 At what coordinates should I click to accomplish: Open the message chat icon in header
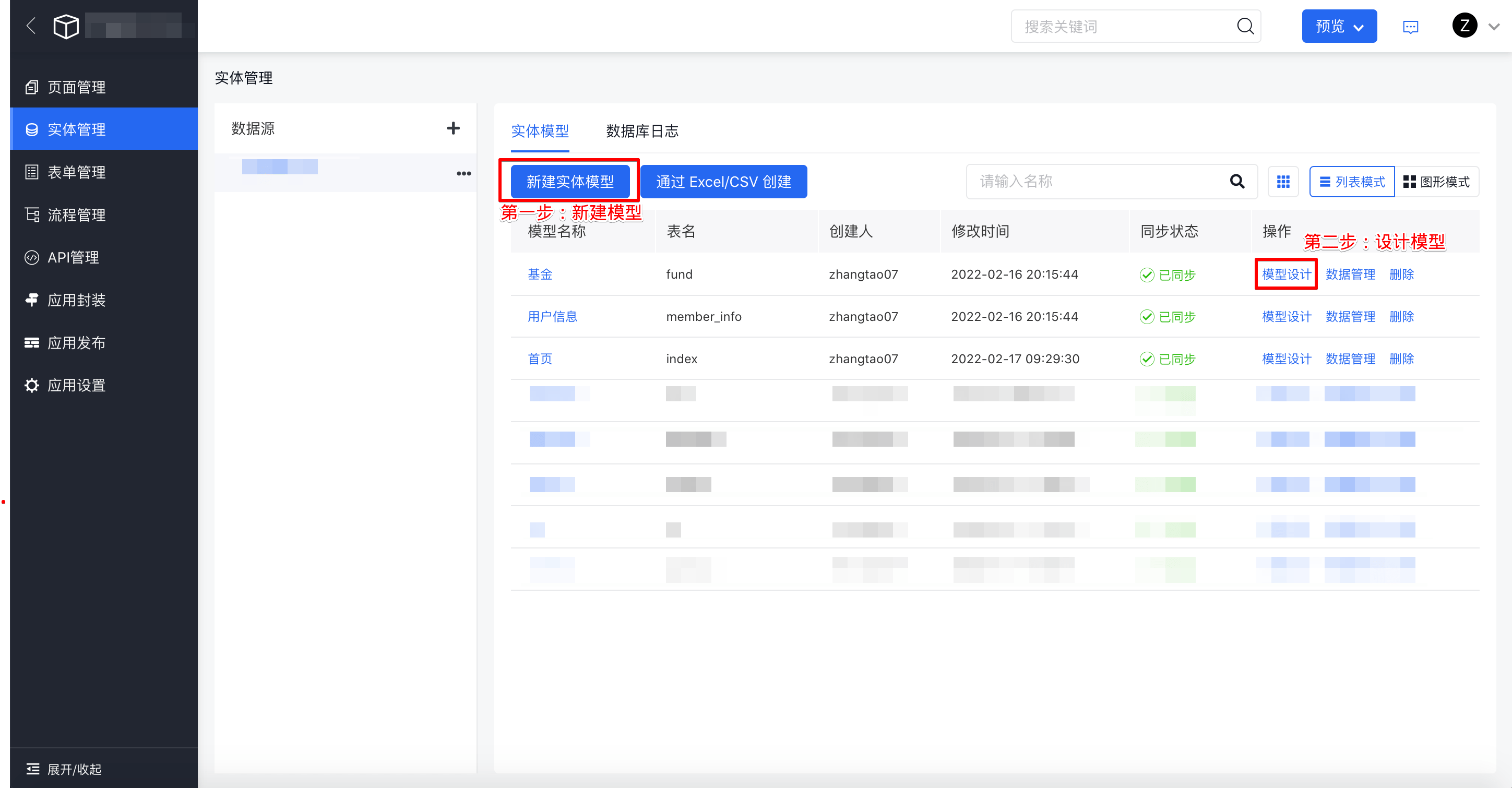[x=1410, y=27]
